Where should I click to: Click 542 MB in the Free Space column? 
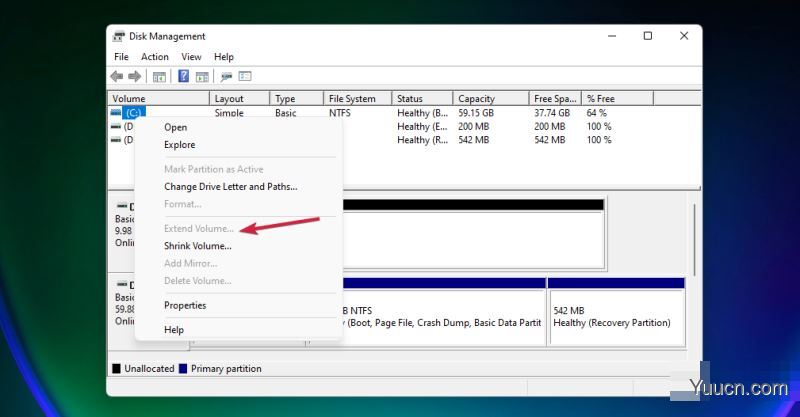coord(549,139)
